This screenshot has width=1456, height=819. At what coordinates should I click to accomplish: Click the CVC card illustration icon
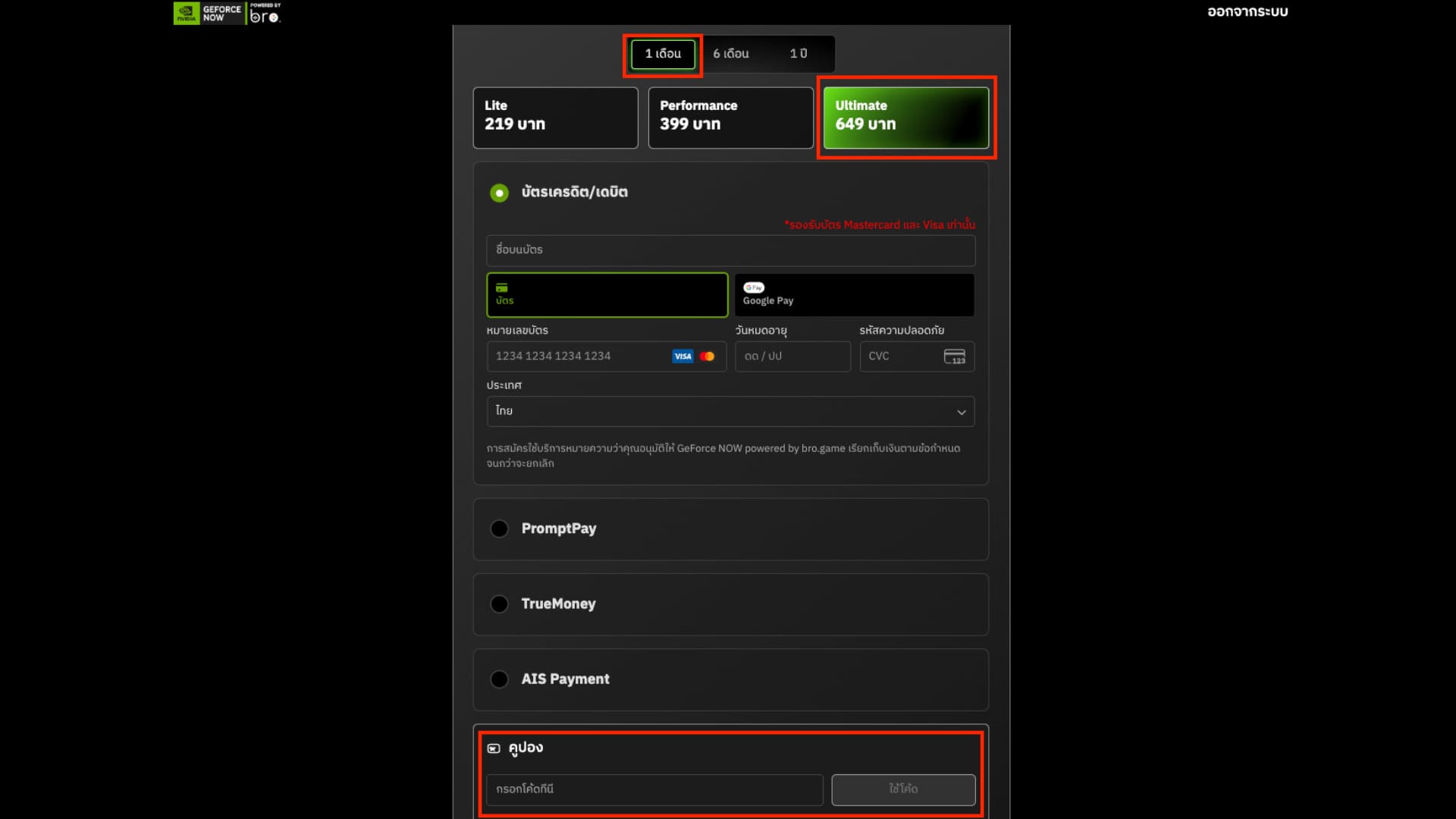[x=955, y=356]
